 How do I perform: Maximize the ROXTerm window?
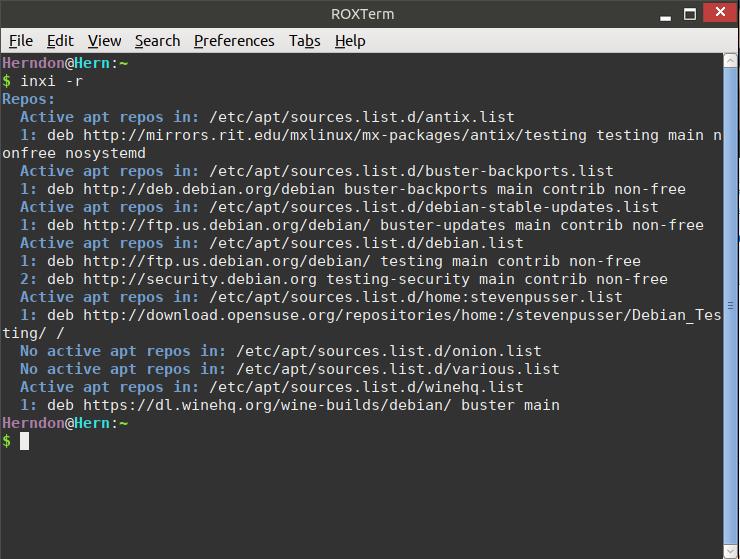click(x=690, y=14)
